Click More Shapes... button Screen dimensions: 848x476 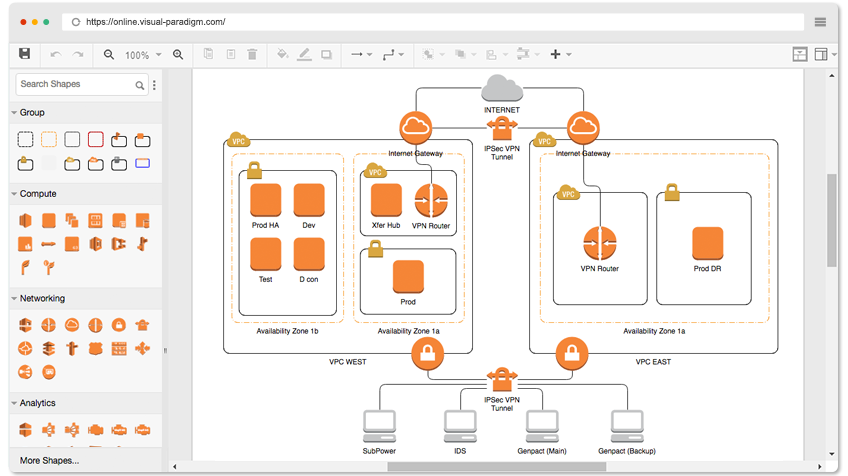tap(49, 460)
